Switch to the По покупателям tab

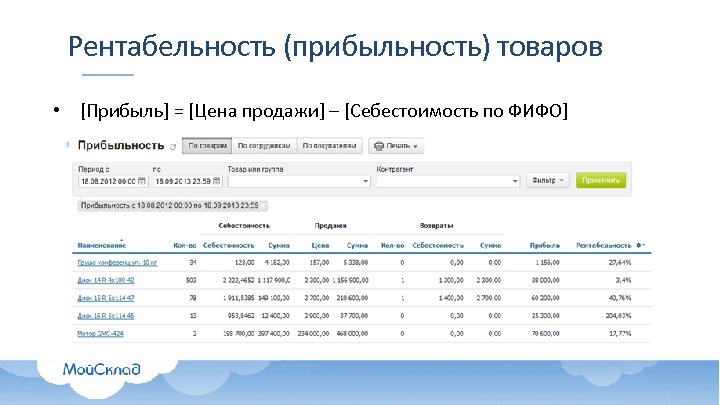pos(329,146)
